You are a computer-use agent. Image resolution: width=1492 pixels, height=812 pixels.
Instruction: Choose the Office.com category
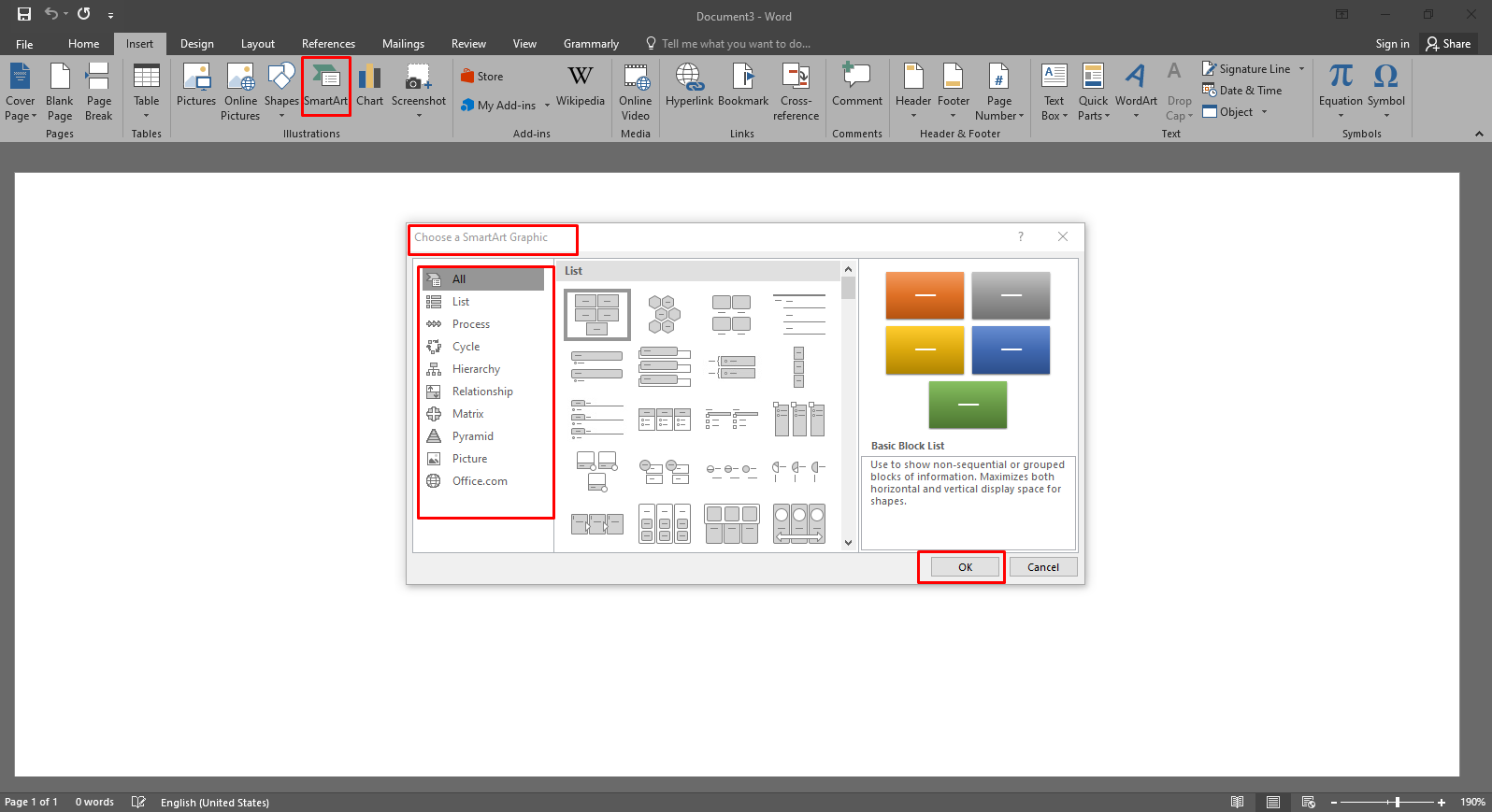point(483,481)
